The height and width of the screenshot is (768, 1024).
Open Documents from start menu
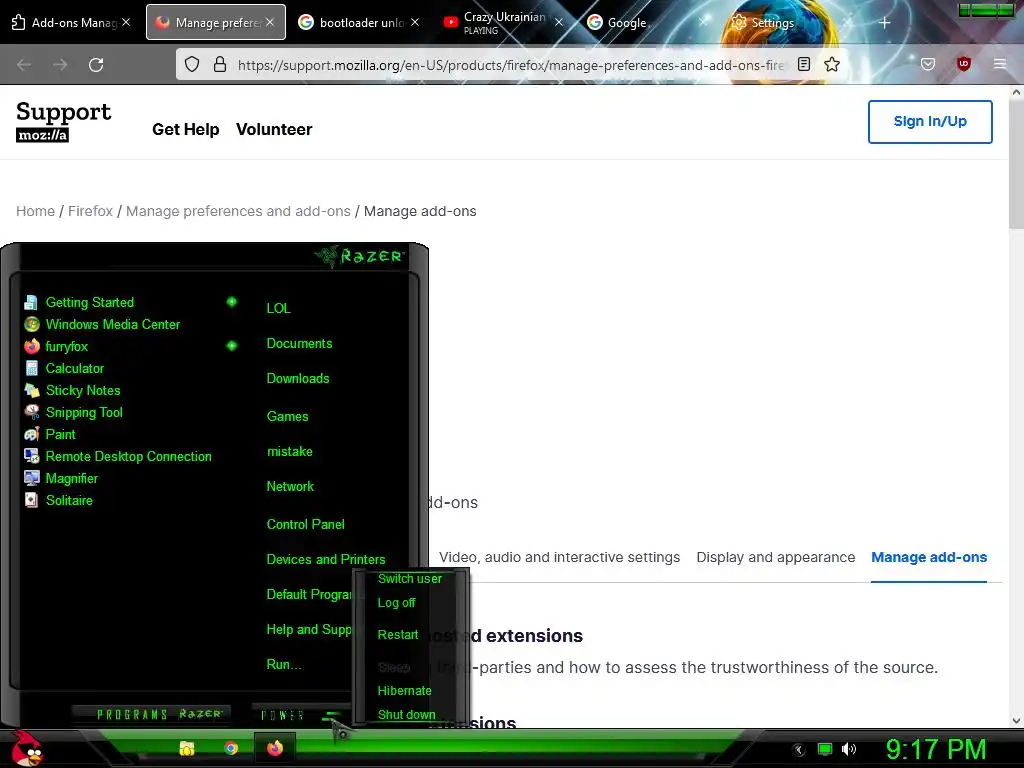299,344
